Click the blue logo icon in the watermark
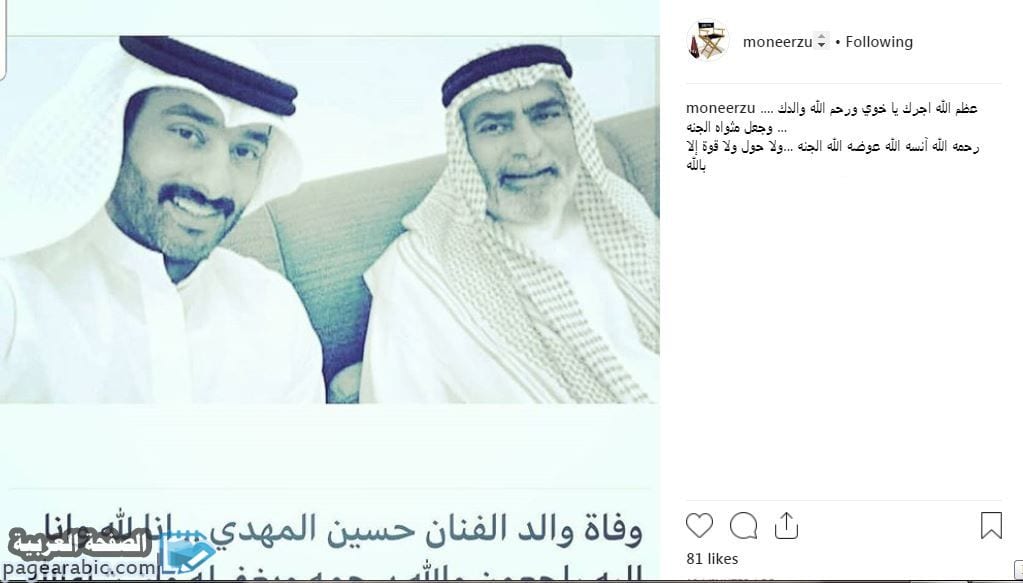The height and width of the screenshot is (583, 1023). (187, 554)
